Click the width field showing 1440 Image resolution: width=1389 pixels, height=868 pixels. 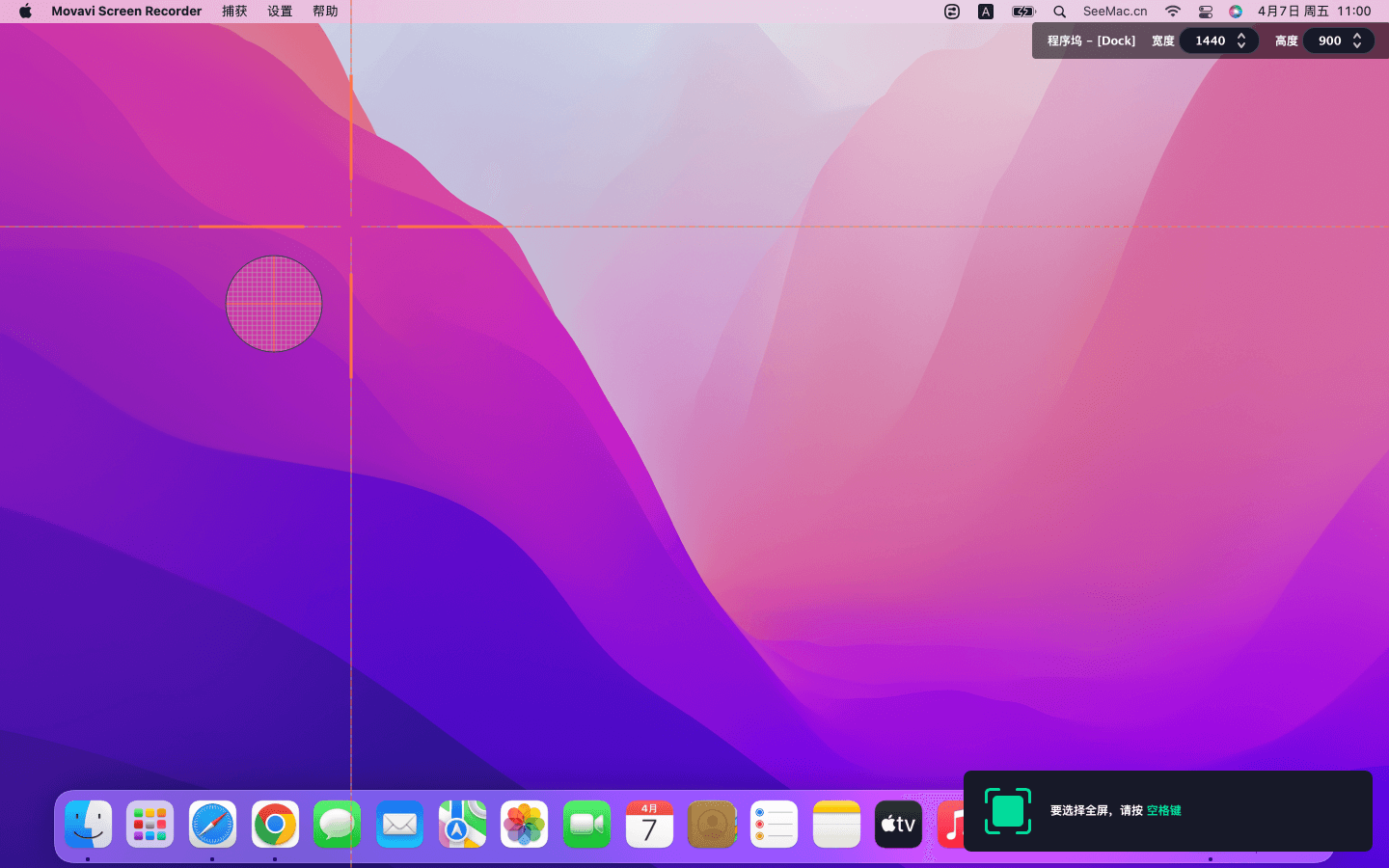[x=1210, y=41]
